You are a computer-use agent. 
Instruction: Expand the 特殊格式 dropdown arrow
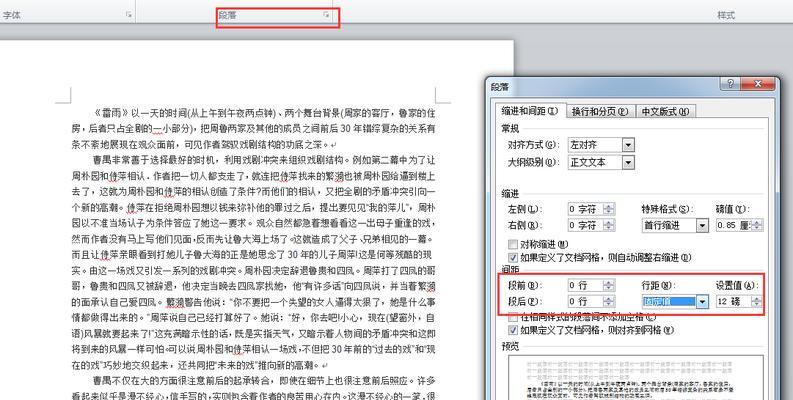point(702,226)
